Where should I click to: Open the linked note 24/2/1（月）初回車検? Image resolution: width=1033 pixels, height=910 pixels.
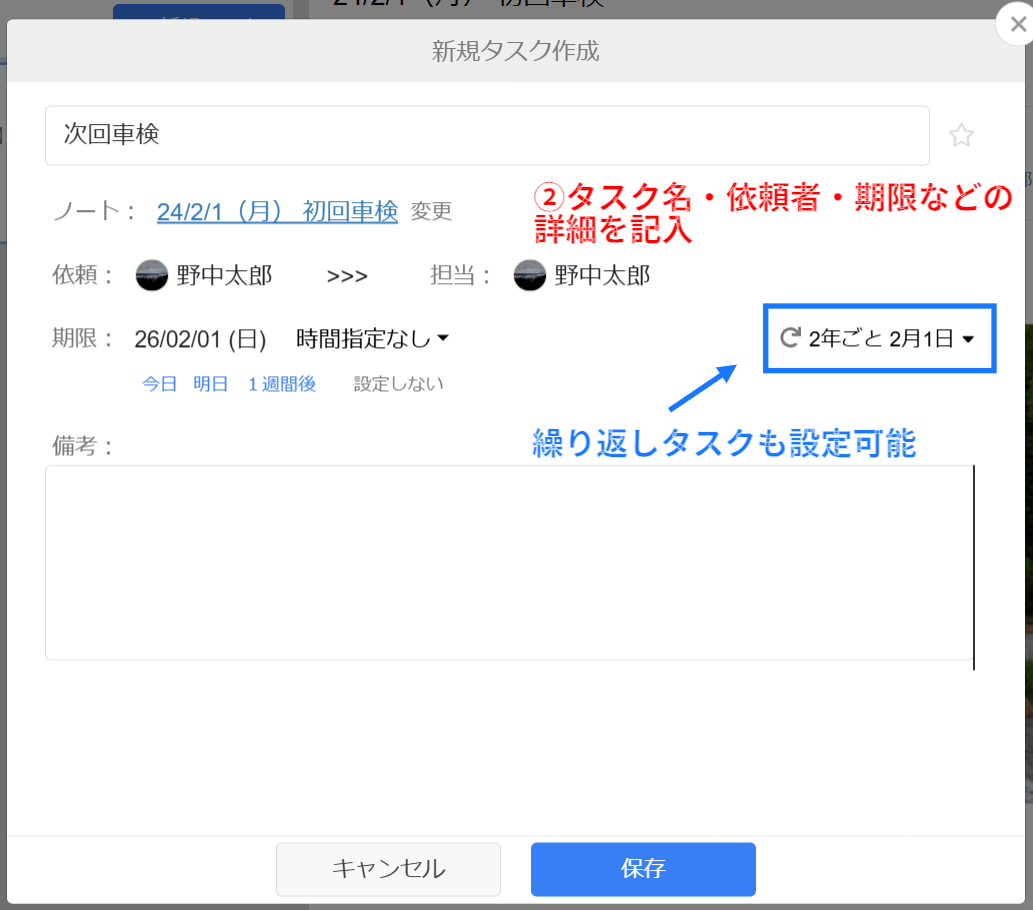pyautogui.click(x=276, y=212)
